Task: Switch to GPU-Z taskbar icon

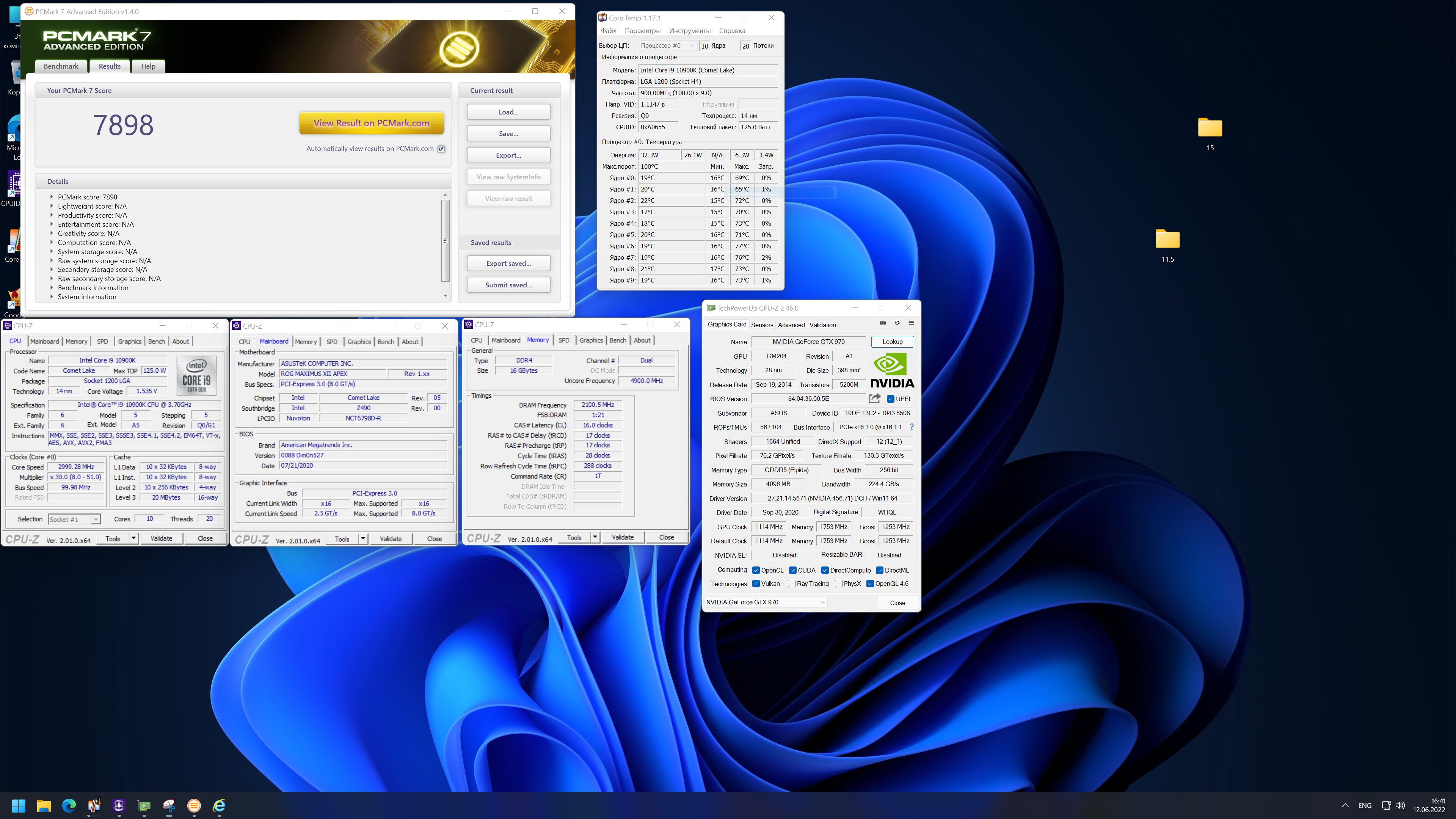Action: click(x=144, y=805)
